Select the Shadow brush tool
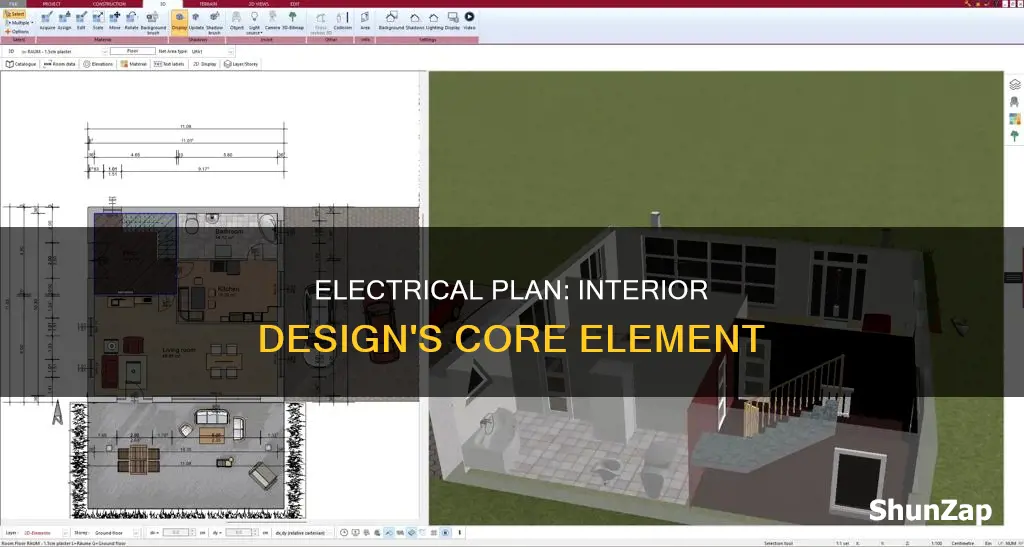The width and height of the screenshot is (1024, 547). (214, 22)
